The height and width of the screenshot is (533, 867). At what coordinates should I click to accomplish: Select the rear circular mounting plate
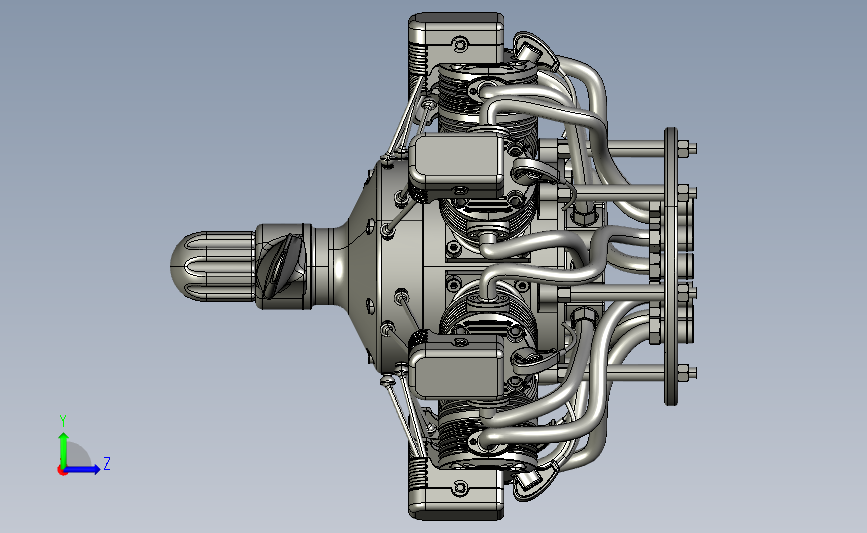coord(671,266)
